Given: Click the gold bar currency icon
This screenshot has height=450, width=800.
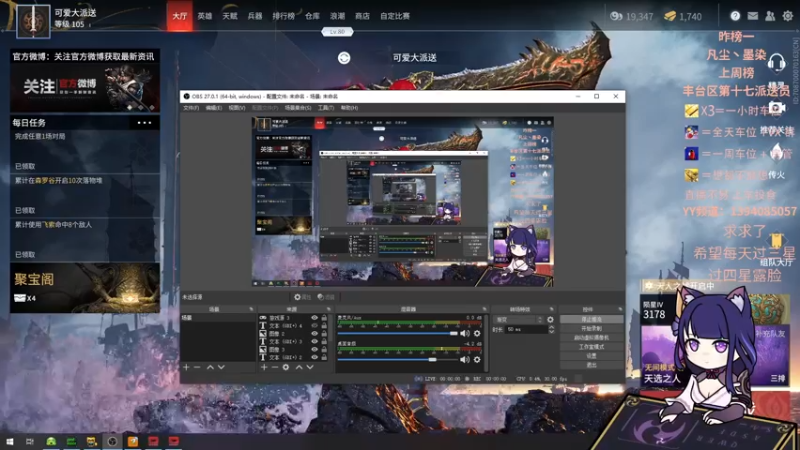Looking at the screenshot, I should click(670, 16).
